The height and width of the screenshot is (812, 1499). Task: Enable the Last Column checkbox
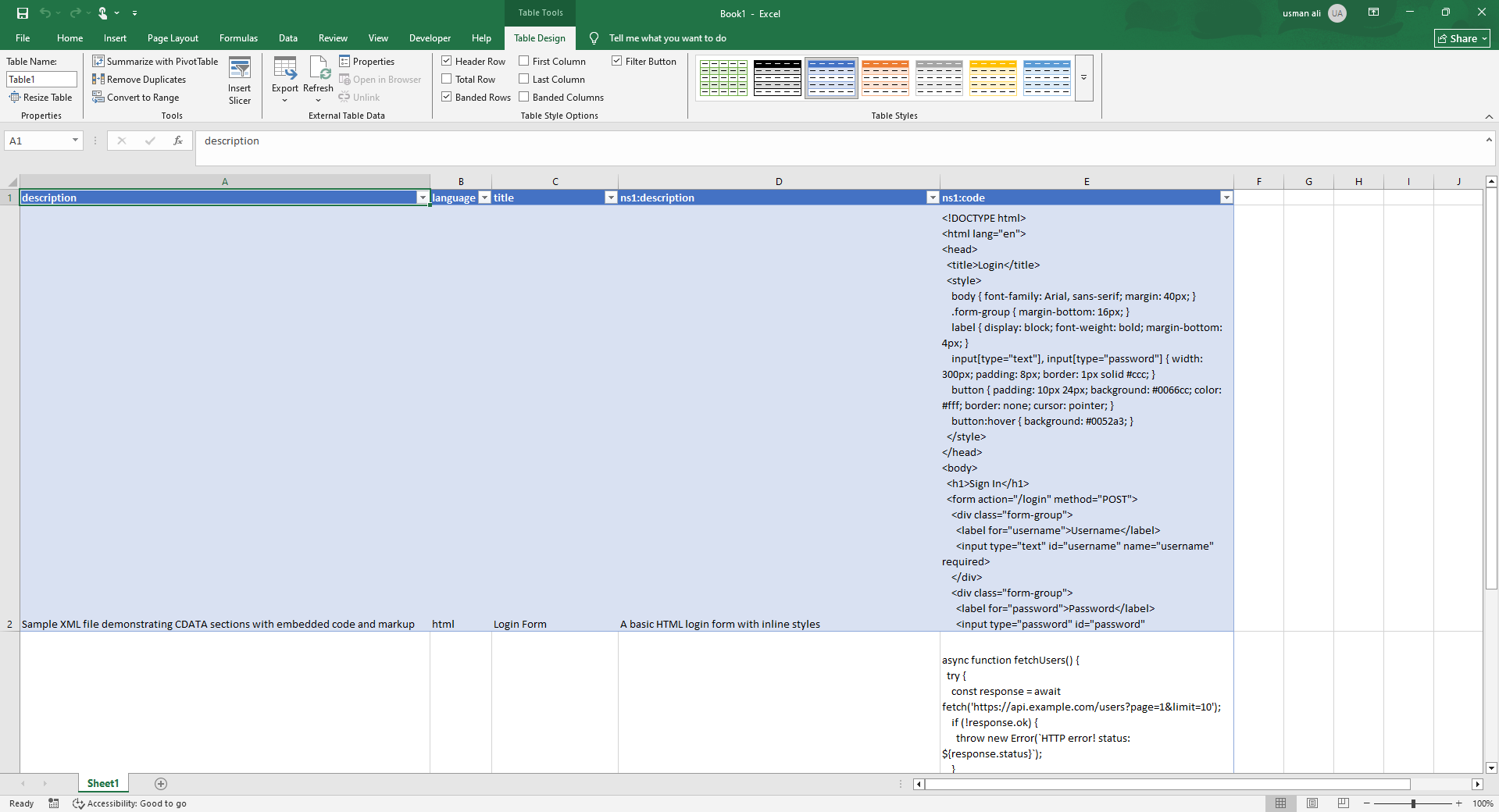pos(524,79)
